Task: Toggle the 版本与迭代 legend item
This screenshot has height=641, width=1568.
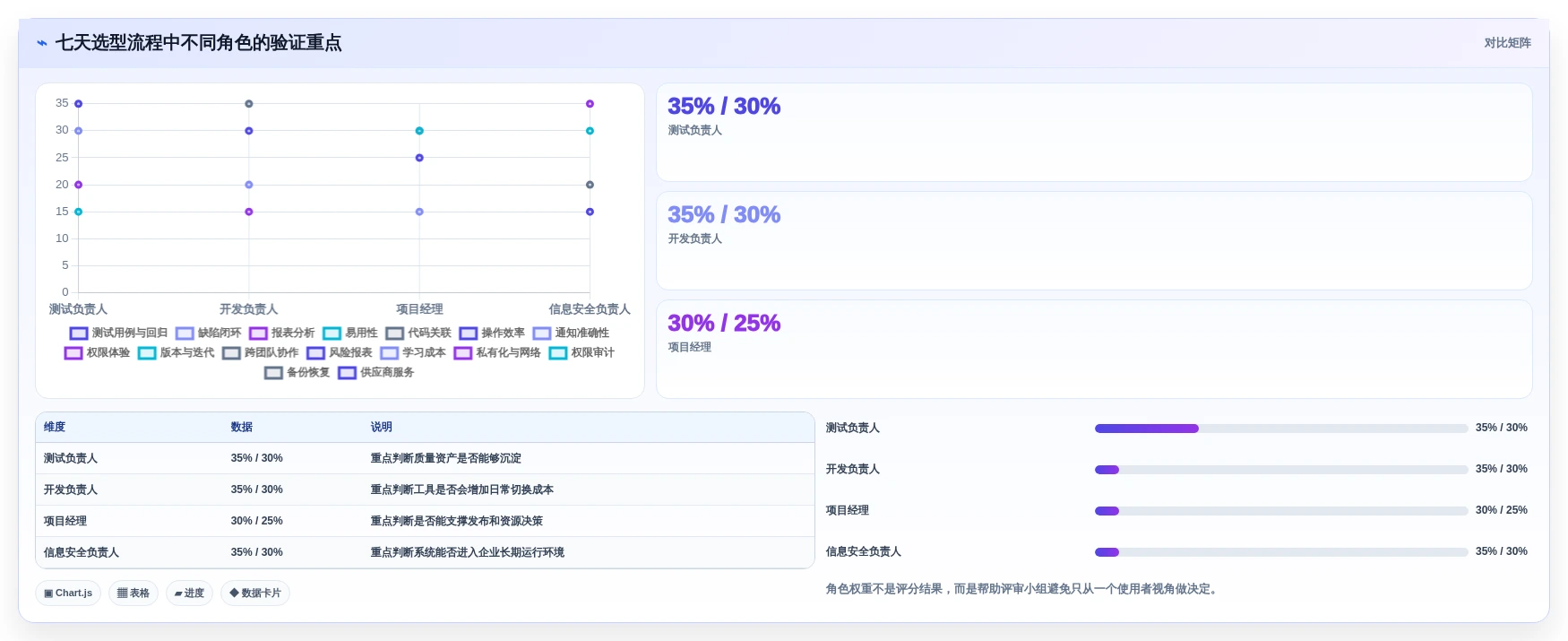Action: [176, 352]
